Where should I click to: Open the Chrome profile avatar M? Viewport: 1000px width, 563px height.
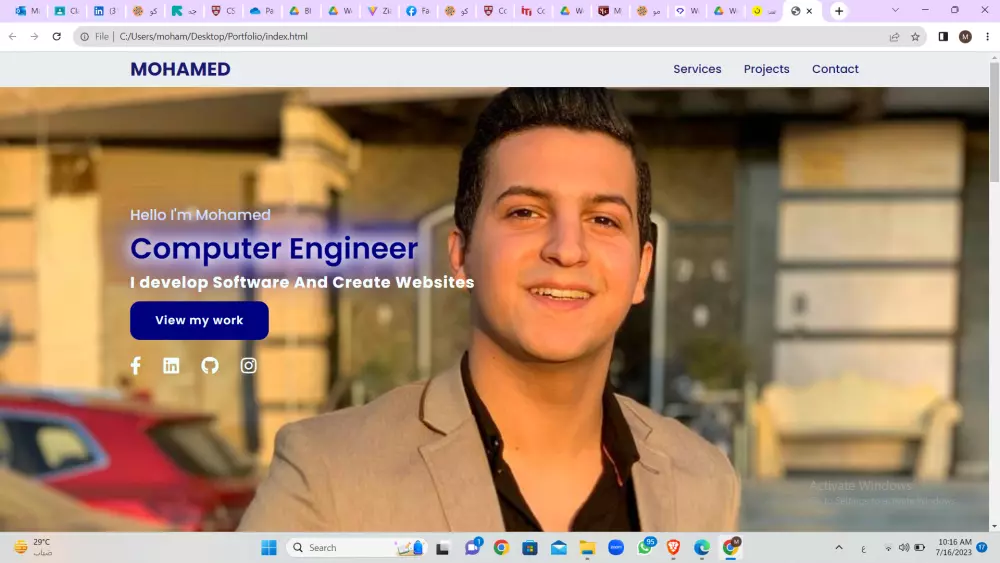(x=965, y=36)
